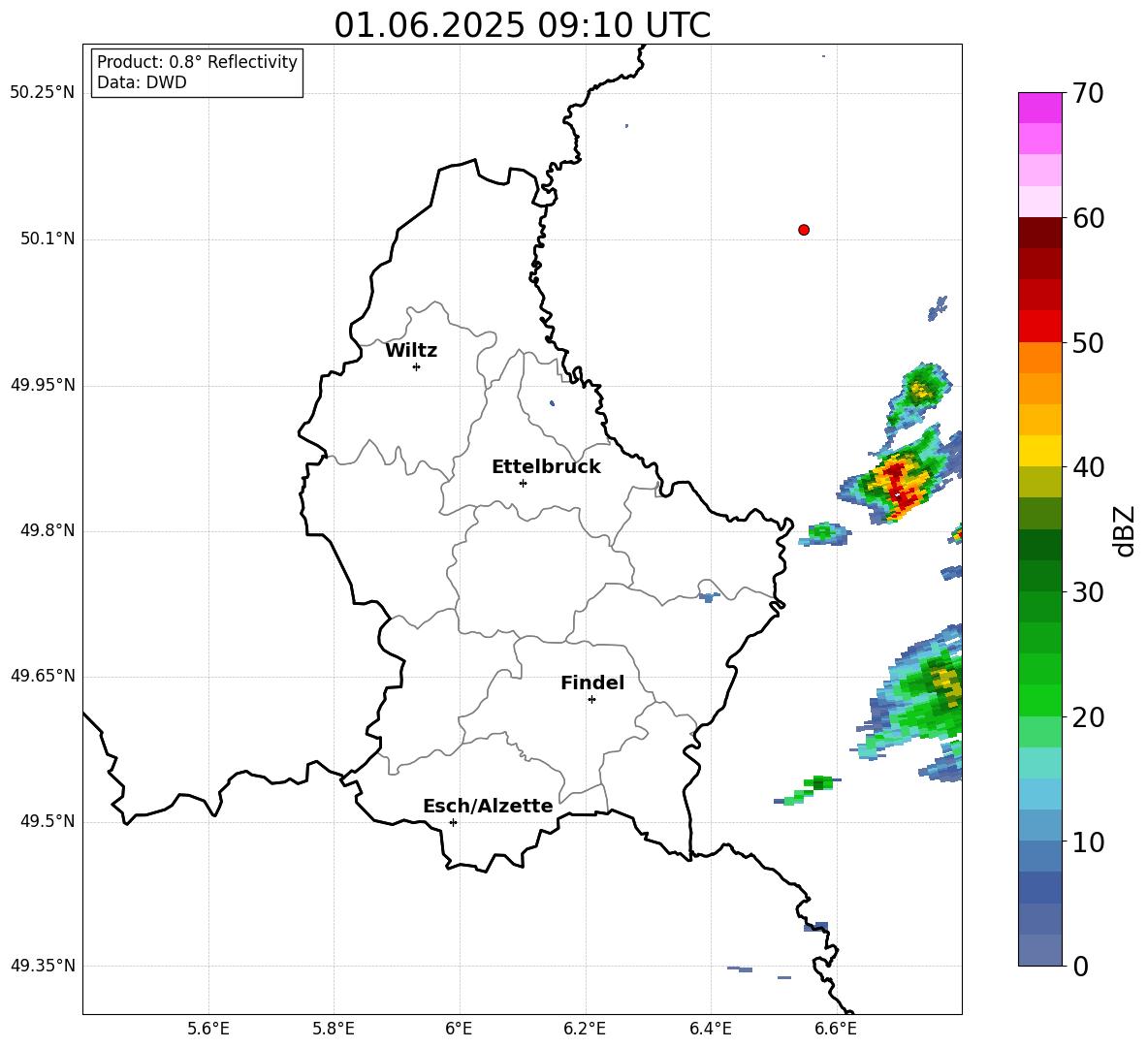Click the 6.2°E longitude label
Screen dimensions: 1148x1048
coord(585,1029)
